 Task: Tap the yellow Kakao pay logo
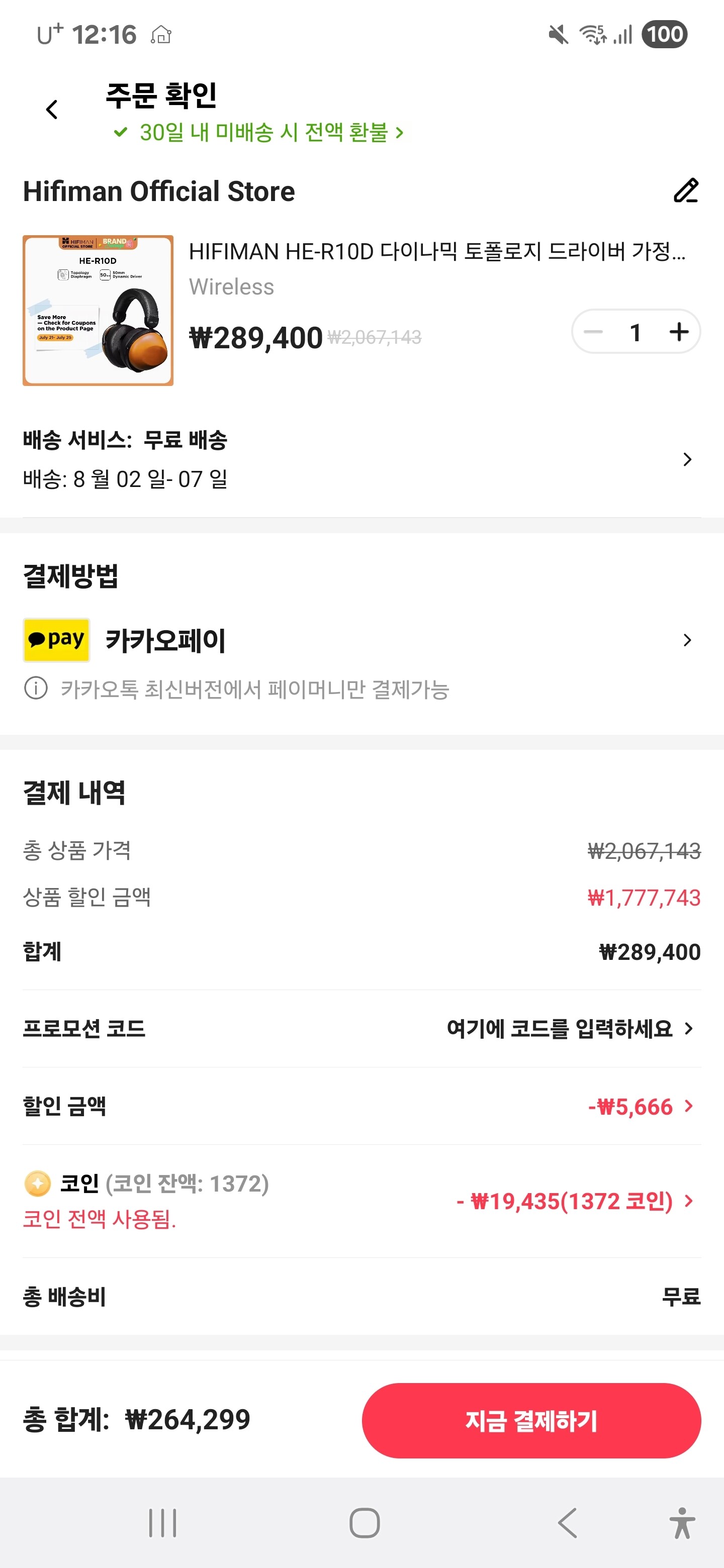[57, 640]
